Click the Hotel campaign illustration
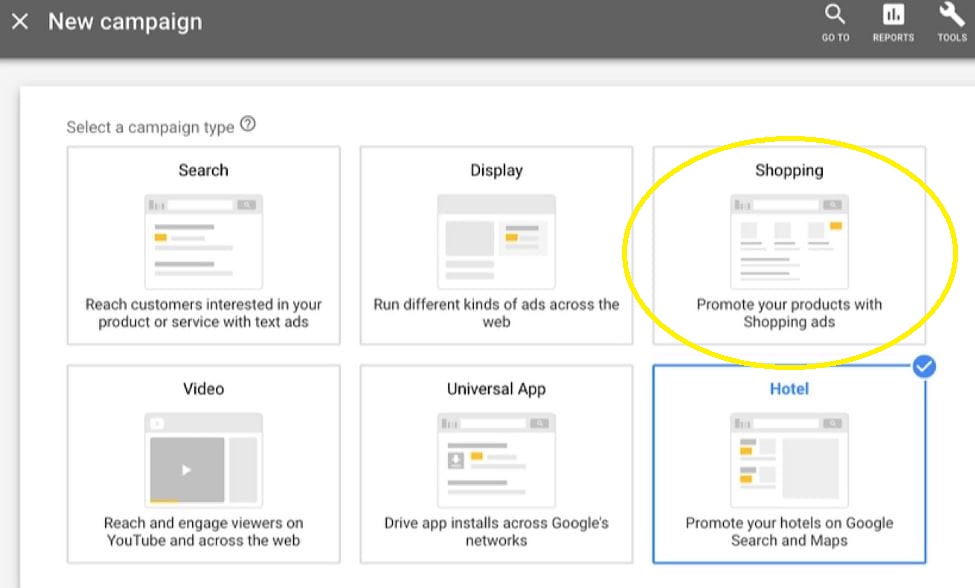The width and height of the screenshot is (975, 588). click(789, 461)
